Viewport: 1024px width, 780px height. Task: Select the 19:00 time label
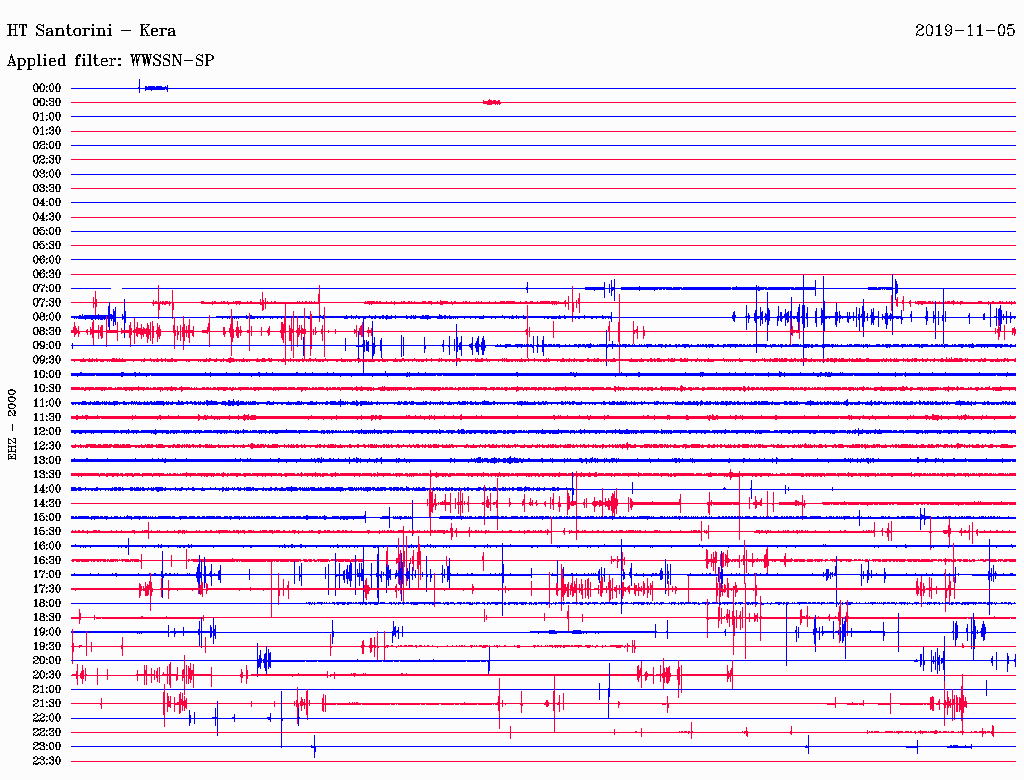pos(46,632)
